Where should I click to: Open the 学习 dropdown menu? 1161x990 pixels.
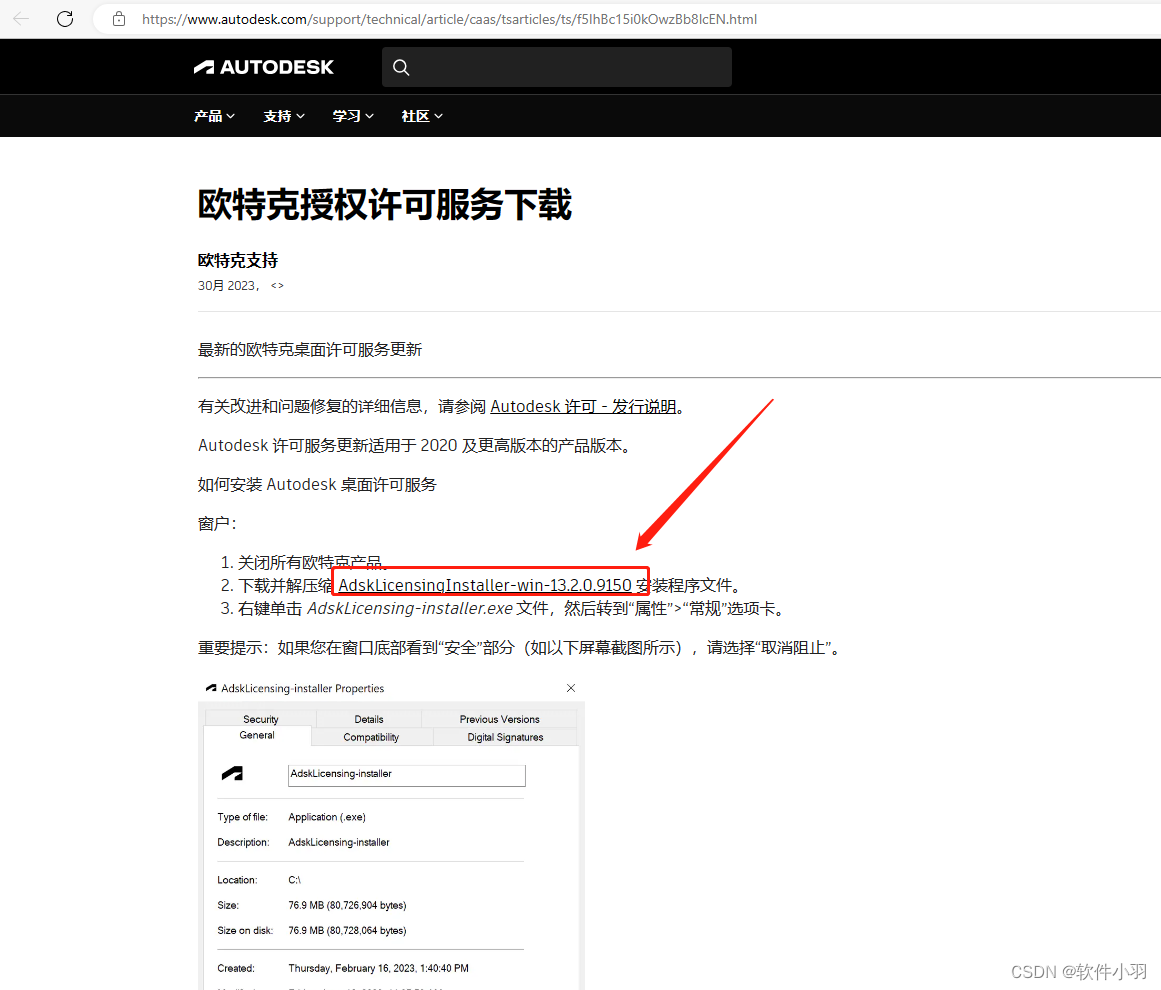pos(353,116)
